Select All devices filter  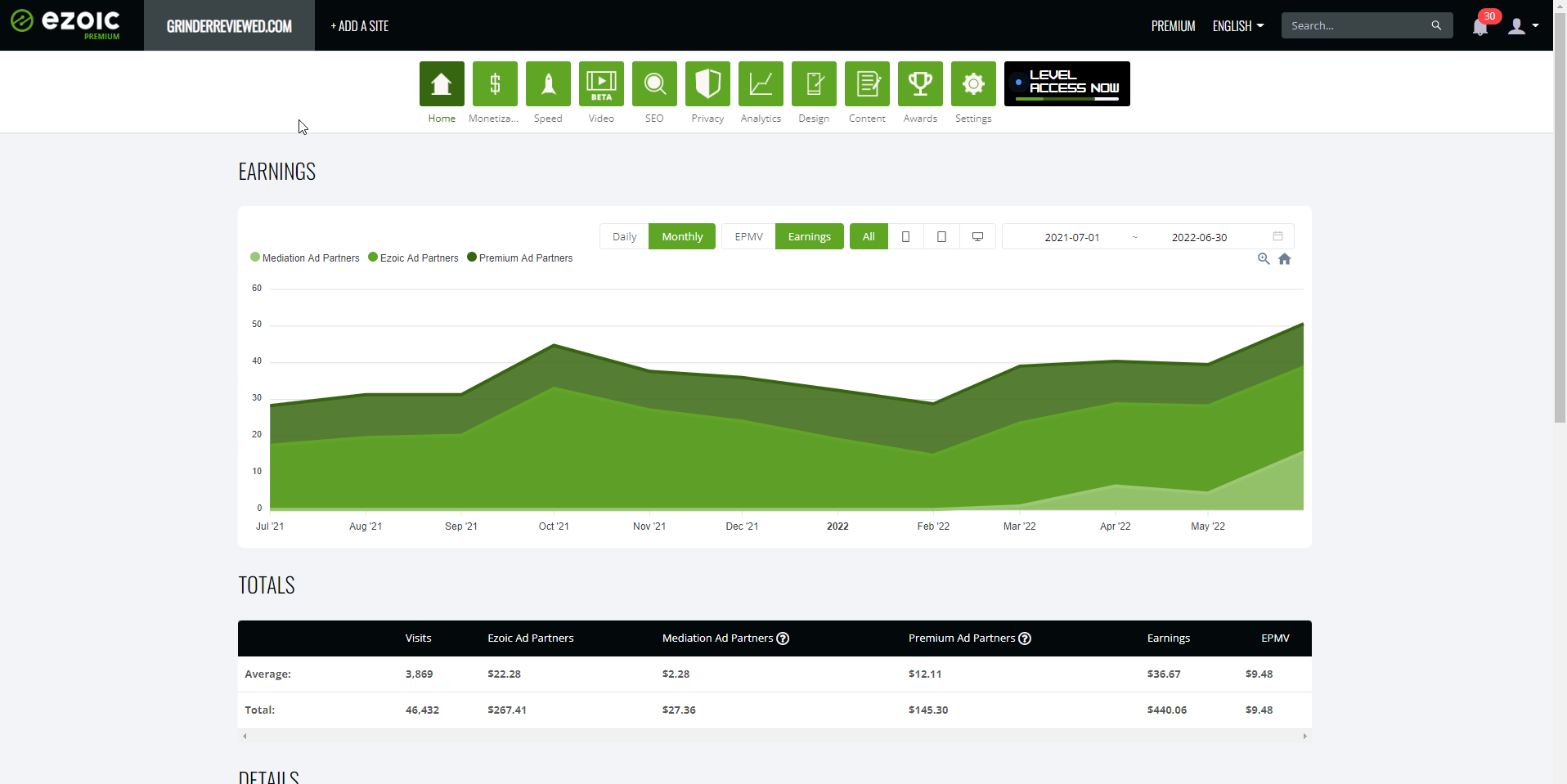coord(869,236)
